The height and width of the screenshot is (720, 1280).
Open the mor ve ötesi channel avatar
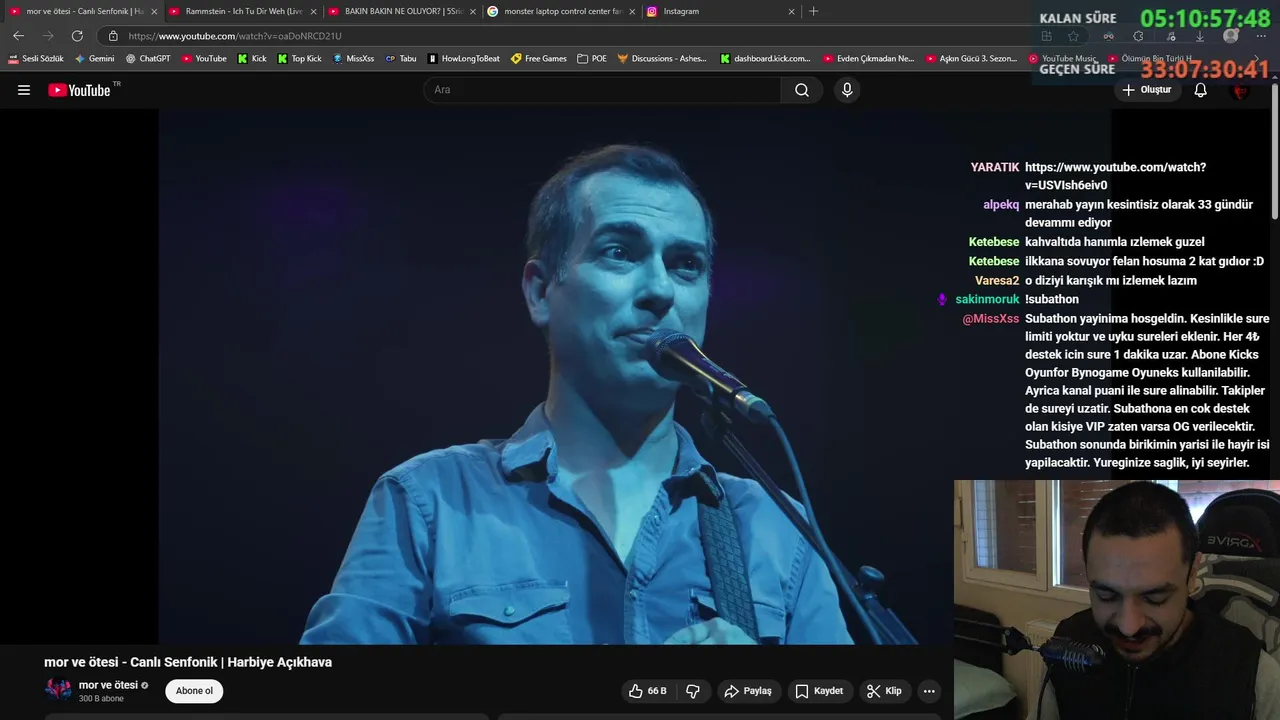[x=58, y=690]
